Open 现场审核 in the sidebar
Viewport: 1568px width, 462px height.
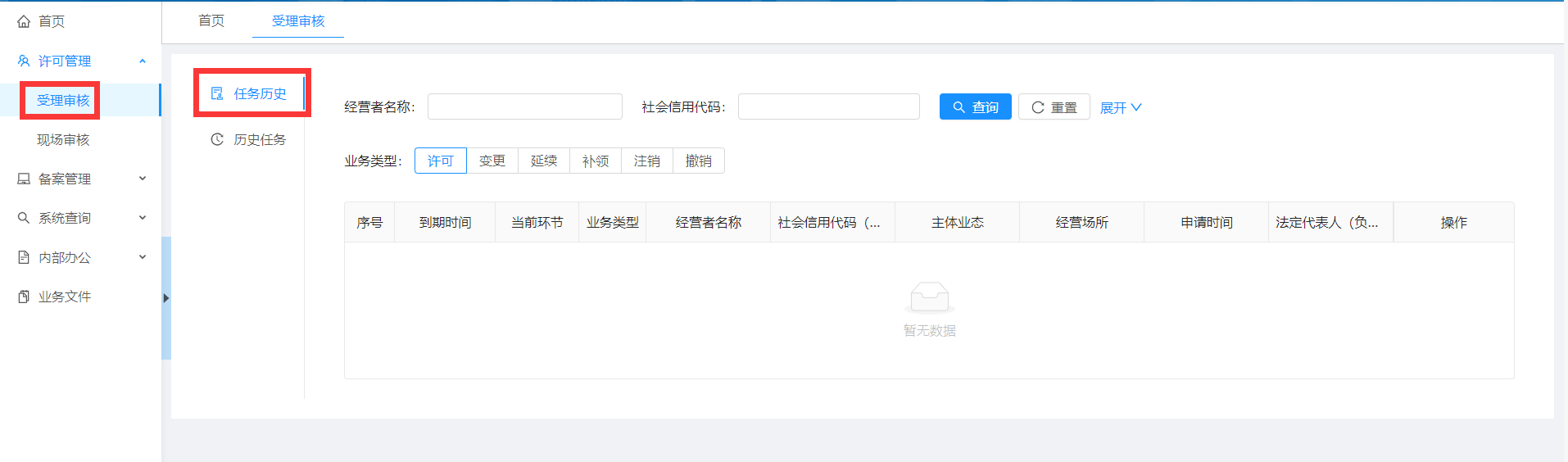[63, 139]
